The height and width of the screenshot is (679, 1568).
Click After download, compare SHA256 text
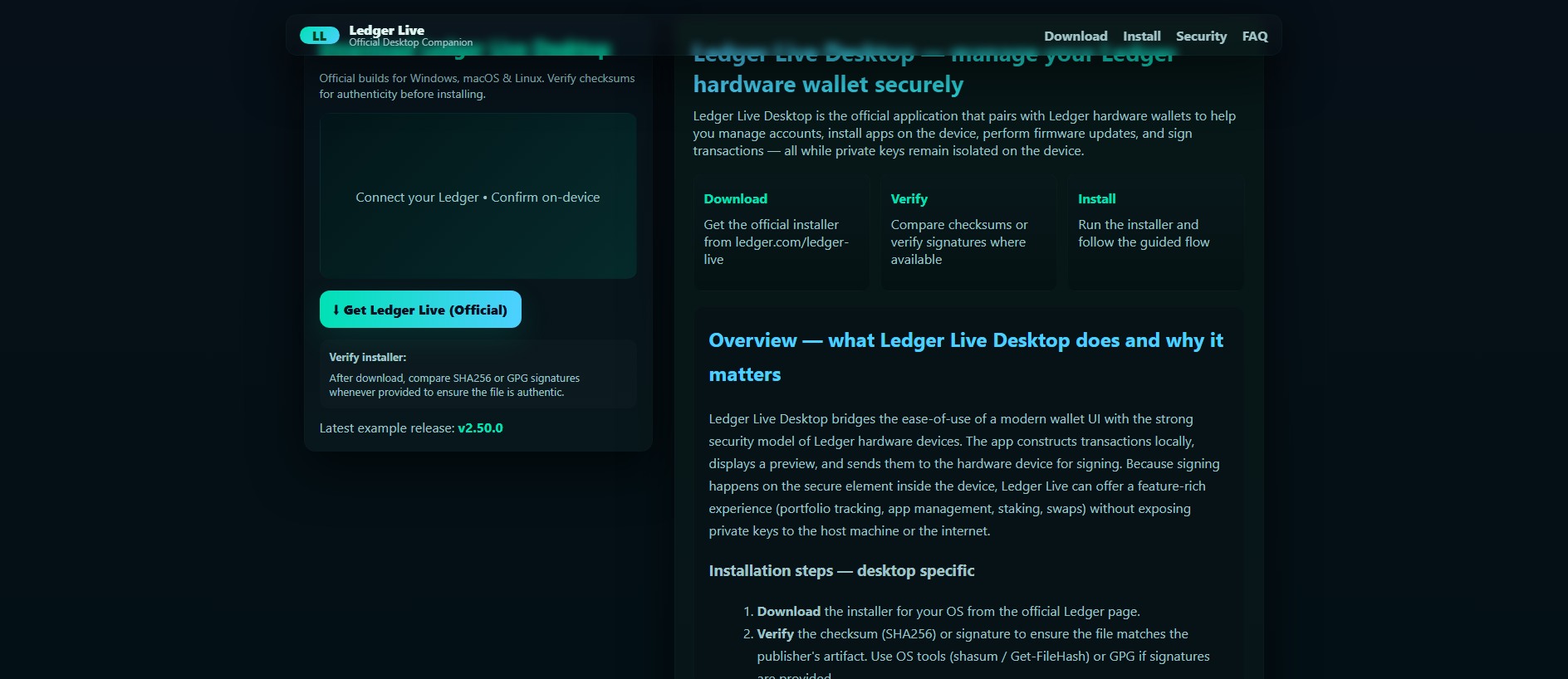454,385
